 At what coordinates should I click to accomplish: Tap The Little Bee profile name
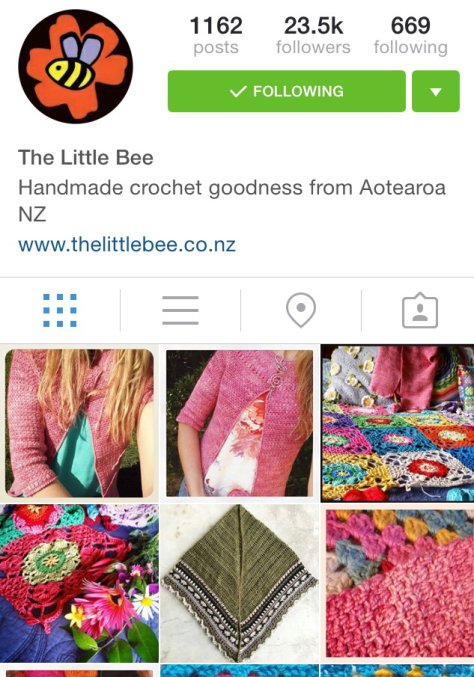coord(86,158)
